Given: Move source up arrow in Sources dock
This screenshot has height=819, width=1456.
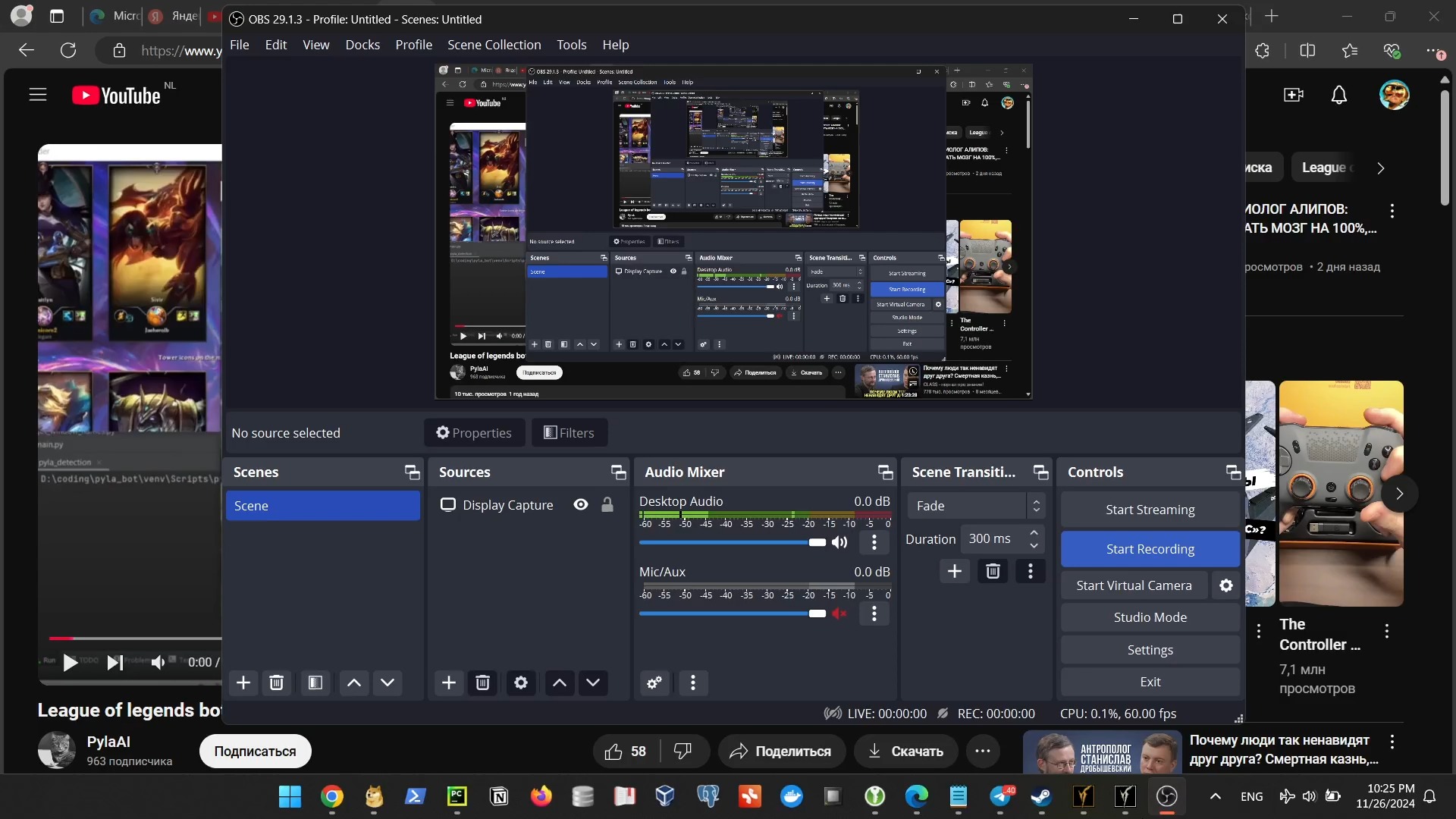Looking at the screenshot, I should [x=560, y=682].
